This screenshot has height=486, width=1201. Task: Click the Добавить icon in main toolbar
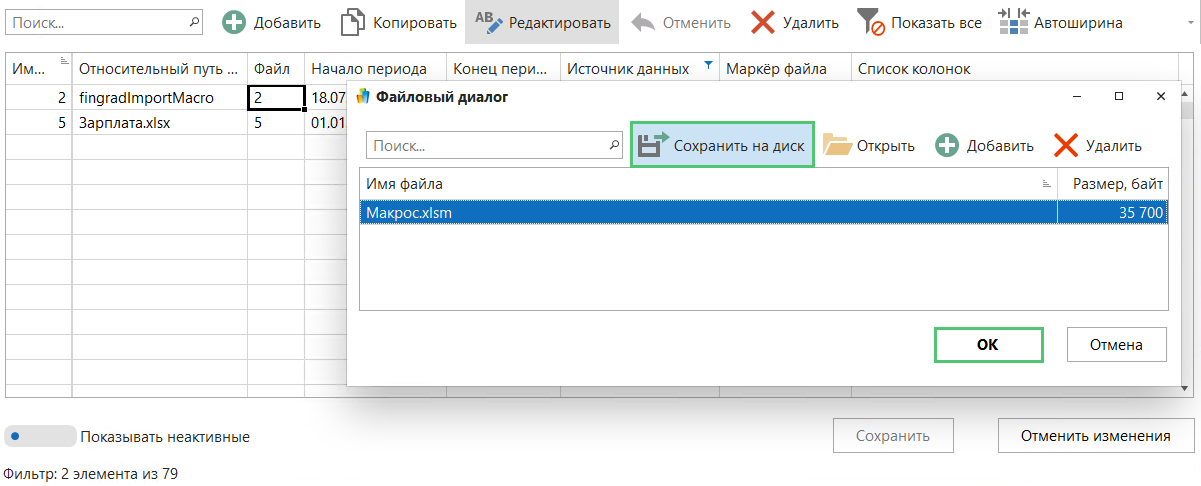(234, 22)
